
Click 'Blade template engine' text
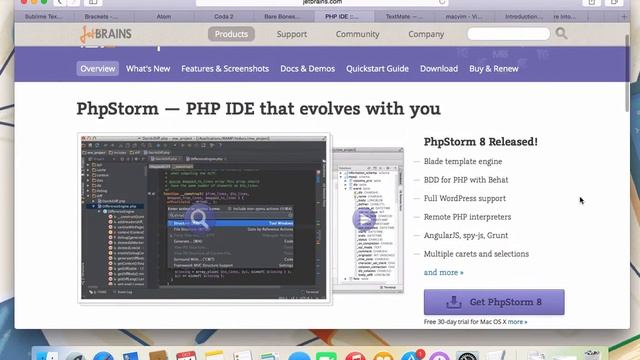[463, 161]
